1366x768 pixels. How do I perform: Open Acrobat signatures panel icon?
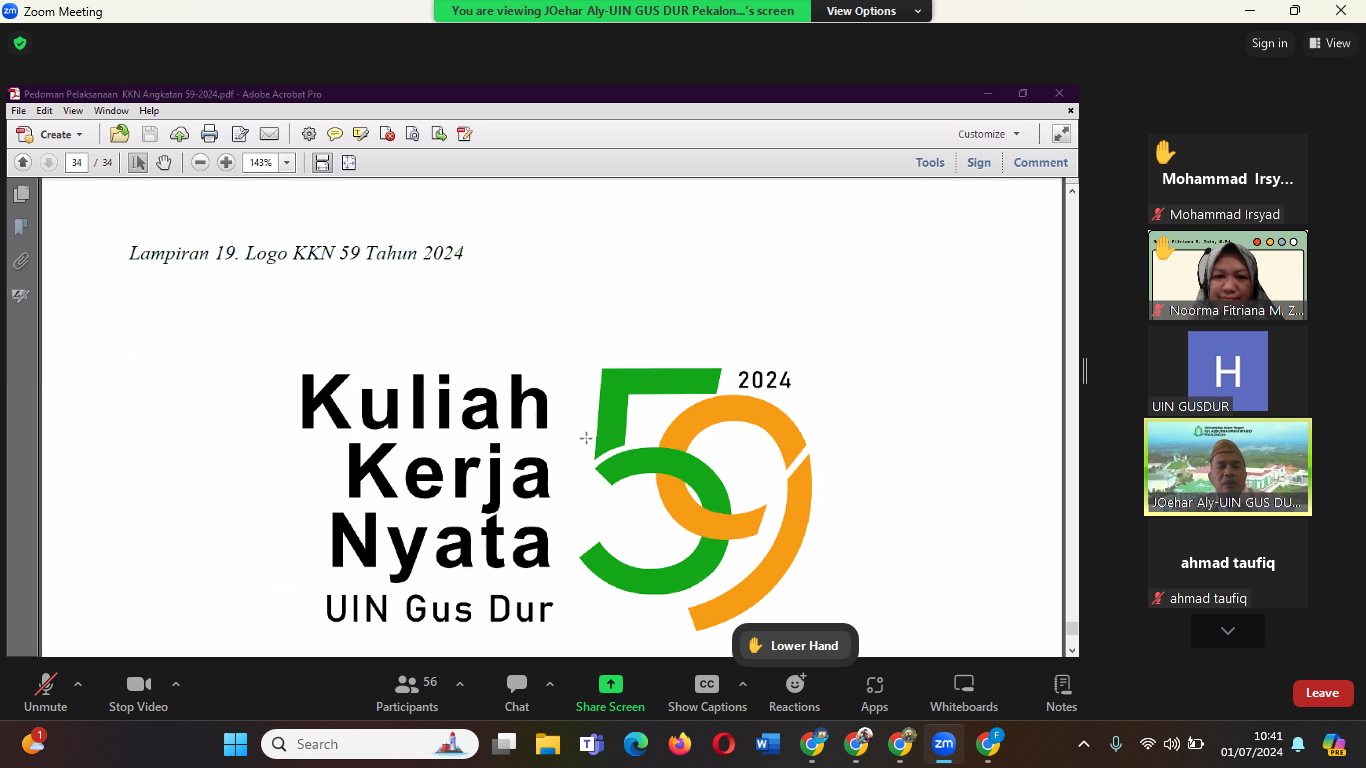coord(21,296)
